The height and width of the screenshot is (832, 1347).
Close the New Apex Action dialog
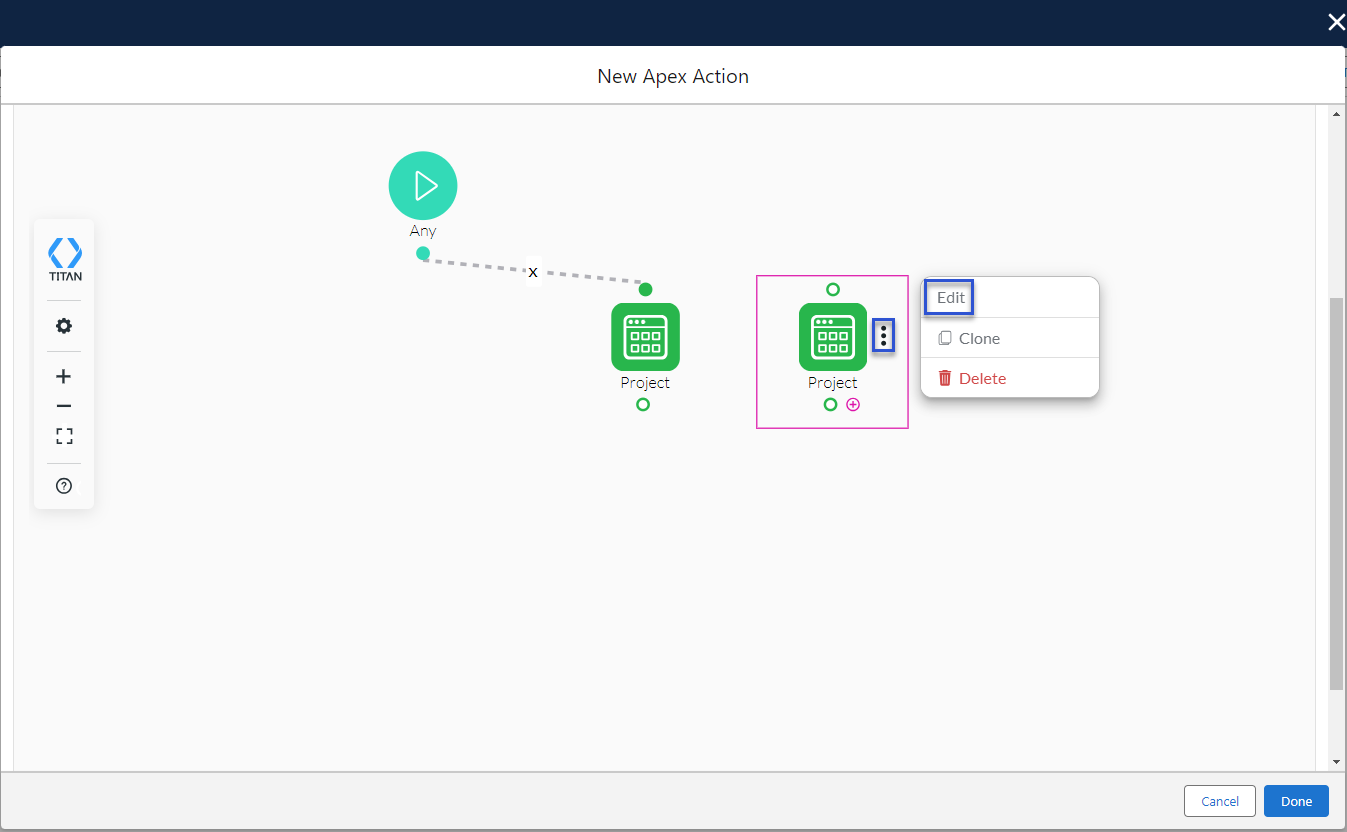tap(1335, 22)
